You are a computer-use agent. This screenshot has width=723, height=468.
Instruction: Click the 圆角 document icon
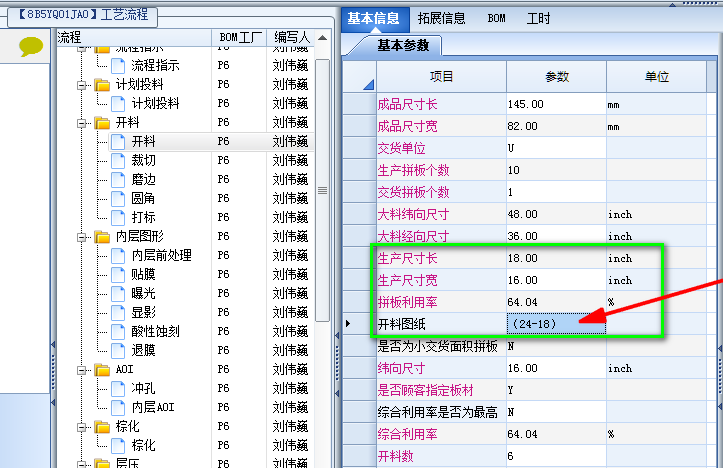click(118, 199)
